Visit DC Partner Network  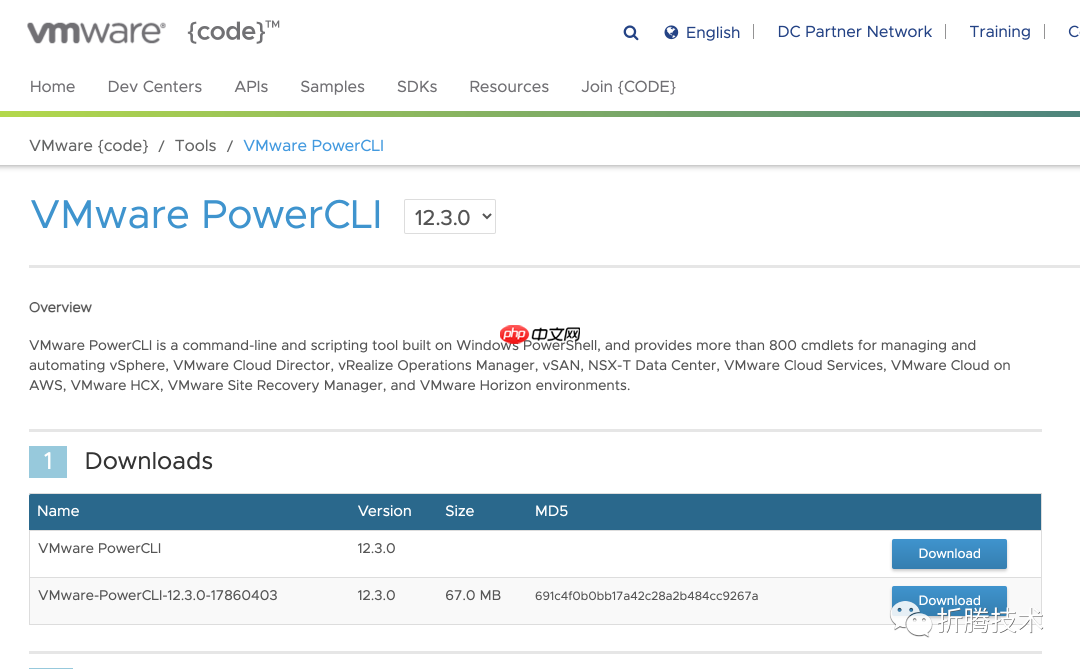(854, 32)
